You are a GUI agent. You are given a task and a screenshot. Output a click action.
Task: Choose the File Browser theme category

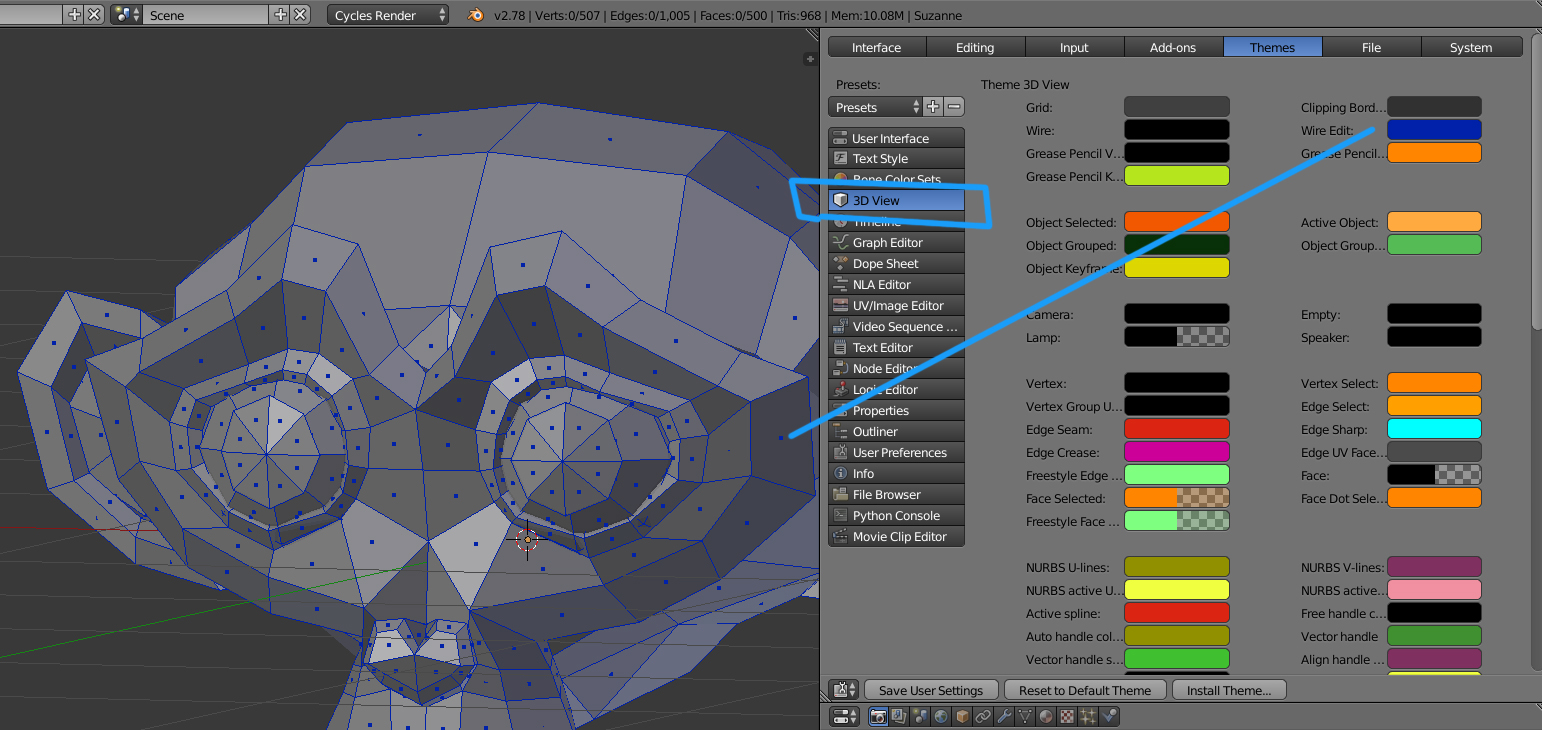896,495
